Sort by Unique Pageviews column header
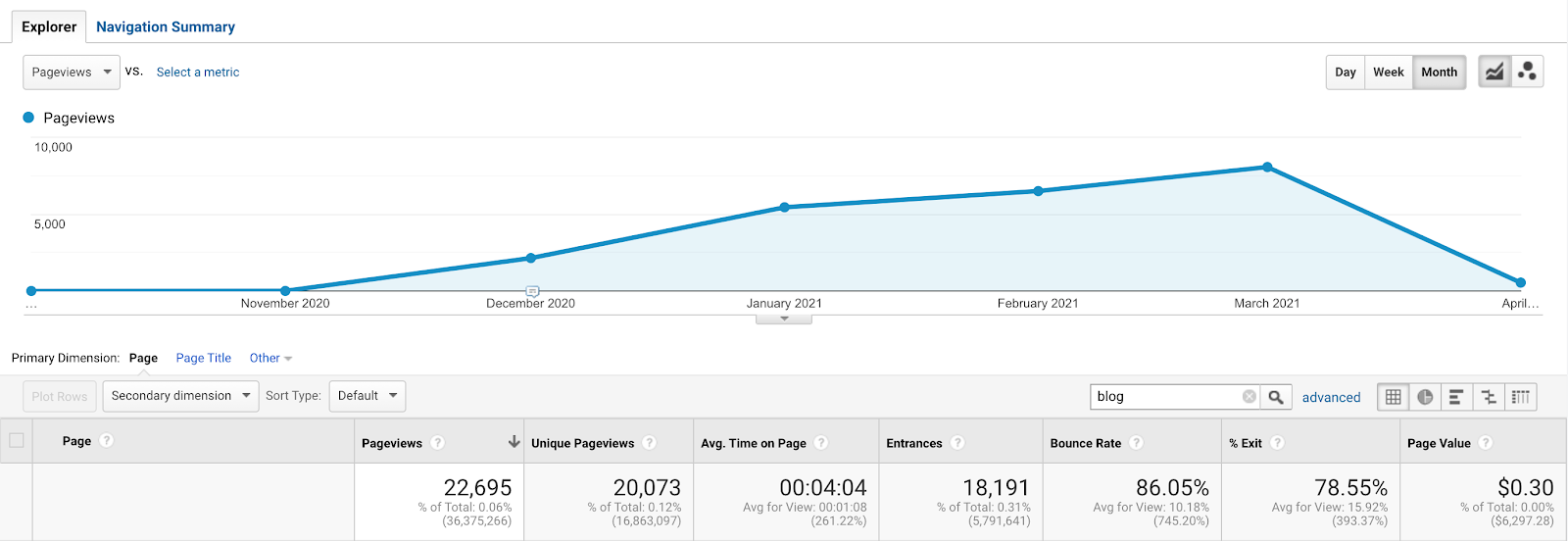Screen dimensions: 1568x541 tap(582, 443)
